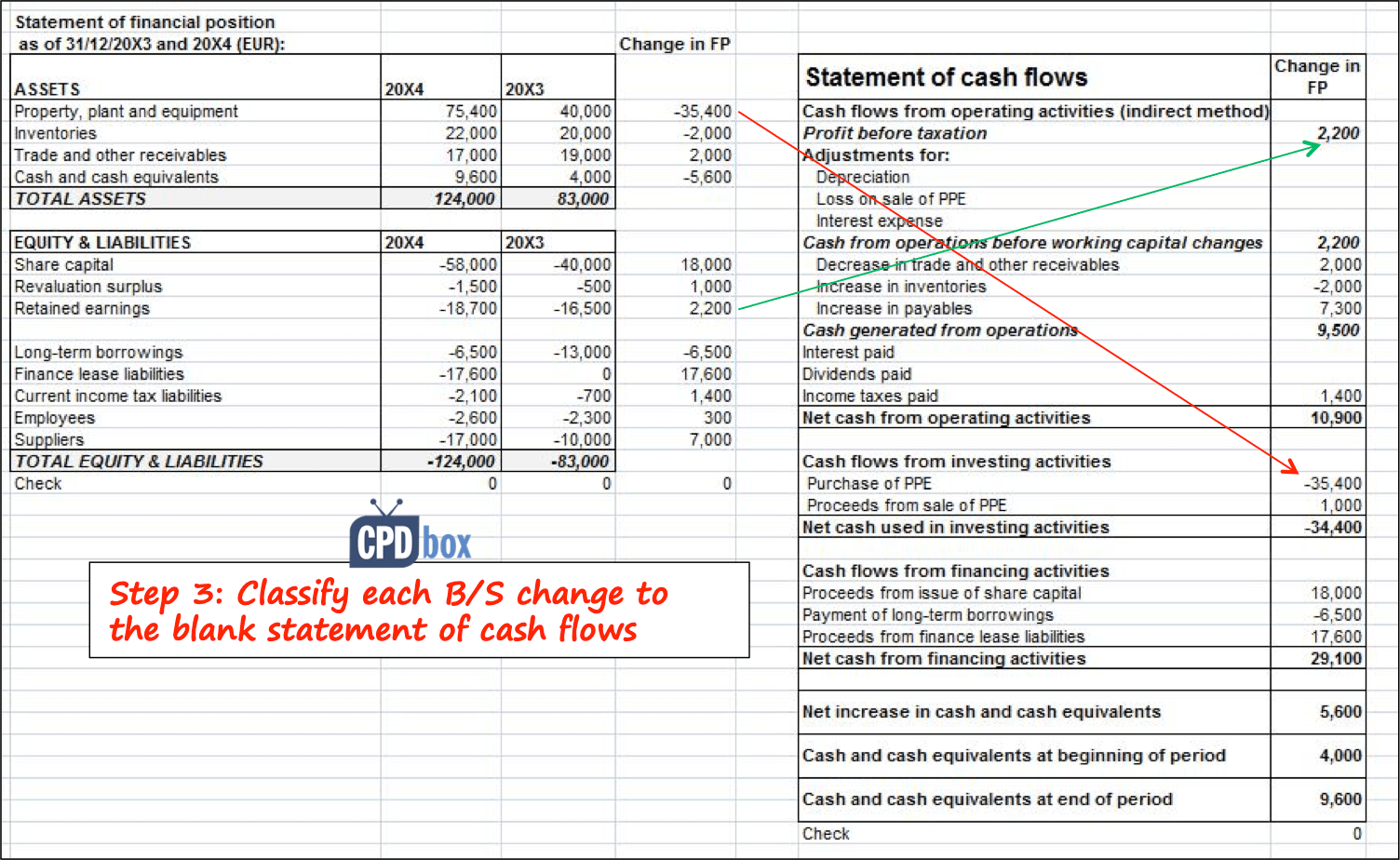
Task: Select the Suppliers change value 7,000
Action: [x=711, y=440]
